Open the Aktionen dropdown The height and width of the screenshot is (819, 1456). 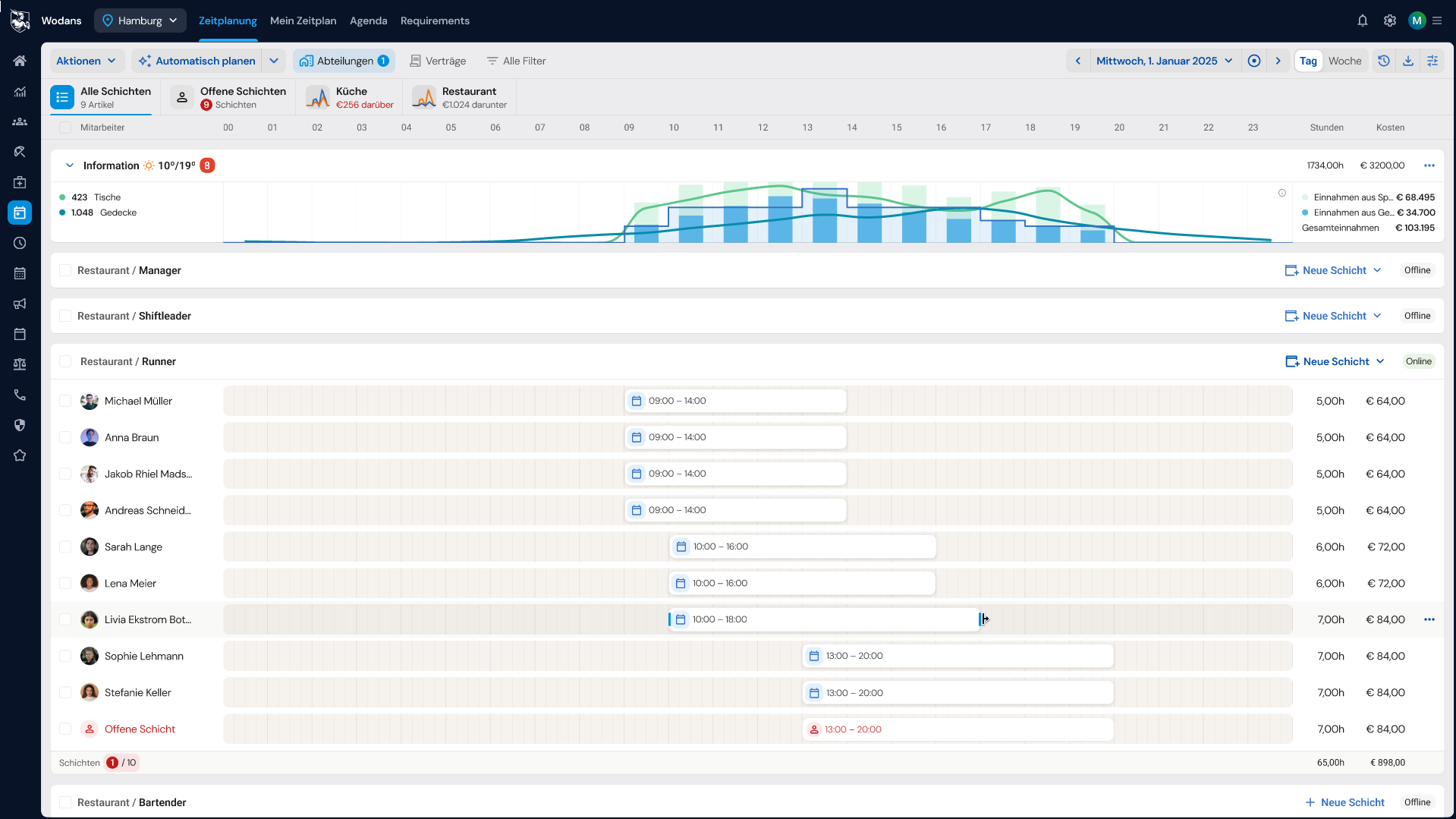coord(86,61)
